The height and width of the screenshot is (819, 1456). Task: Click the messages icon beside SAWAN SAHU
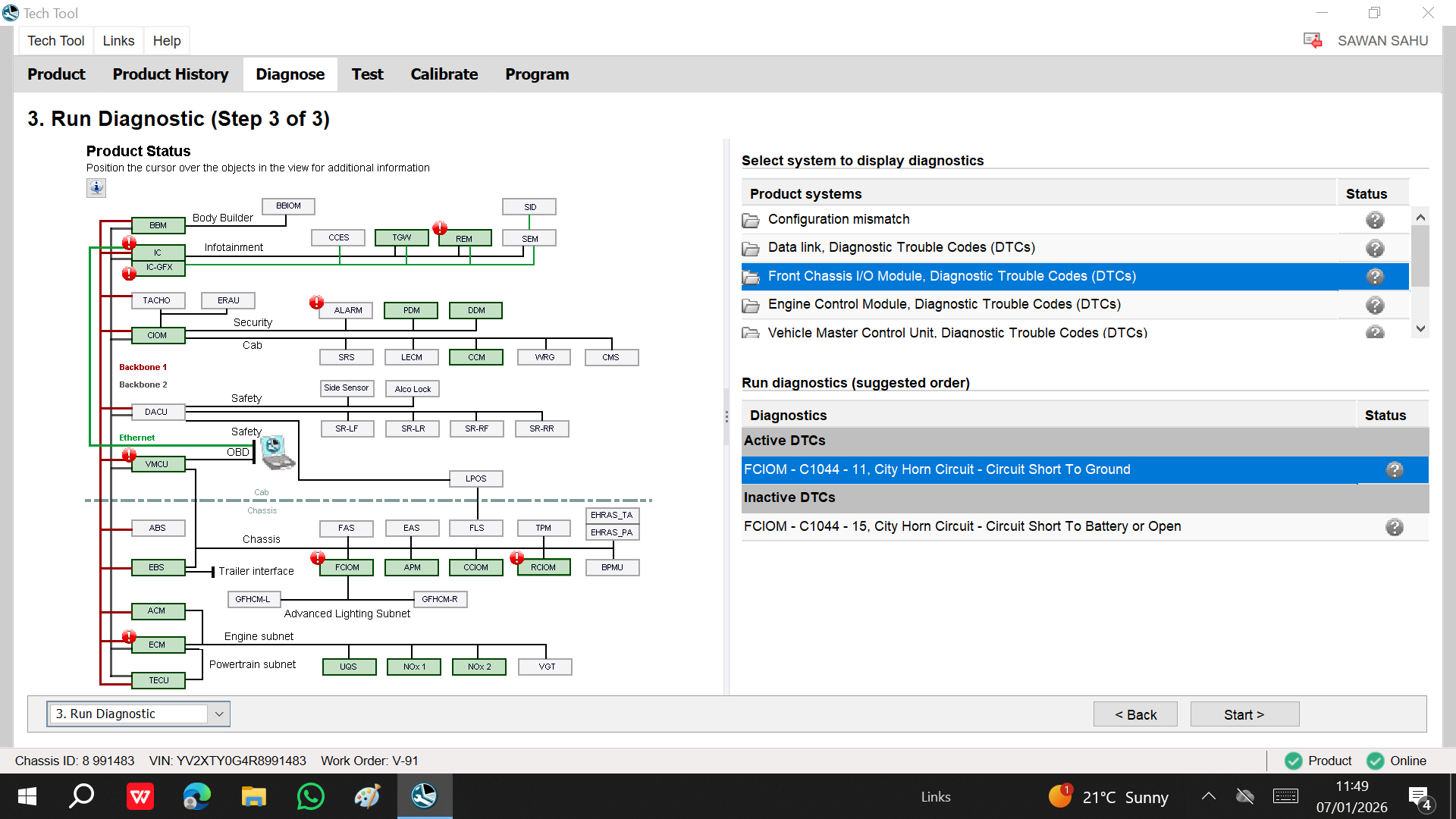pos(1313,40)
